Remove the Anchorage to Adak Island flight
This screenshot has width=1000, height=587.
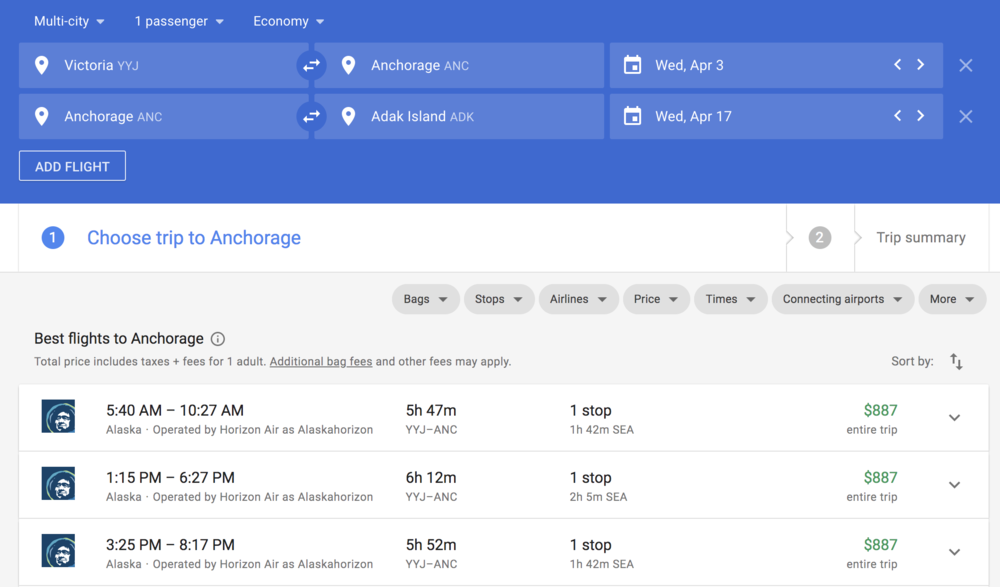tap(965, 117)
